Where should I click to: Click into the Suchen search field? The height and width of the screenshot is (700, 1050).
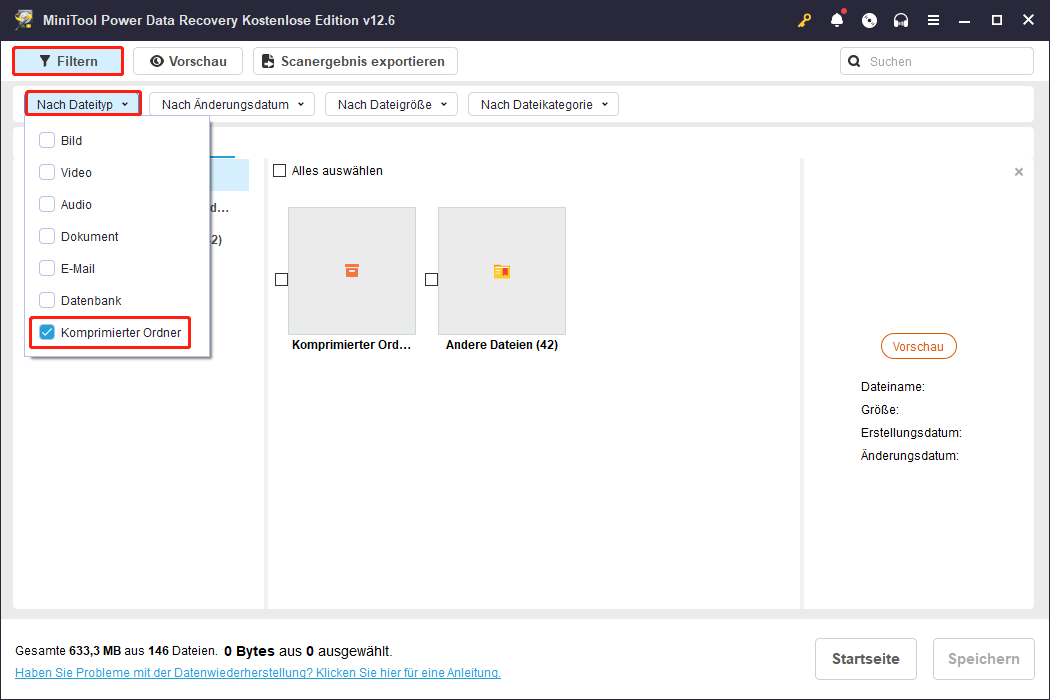[936, 61]
